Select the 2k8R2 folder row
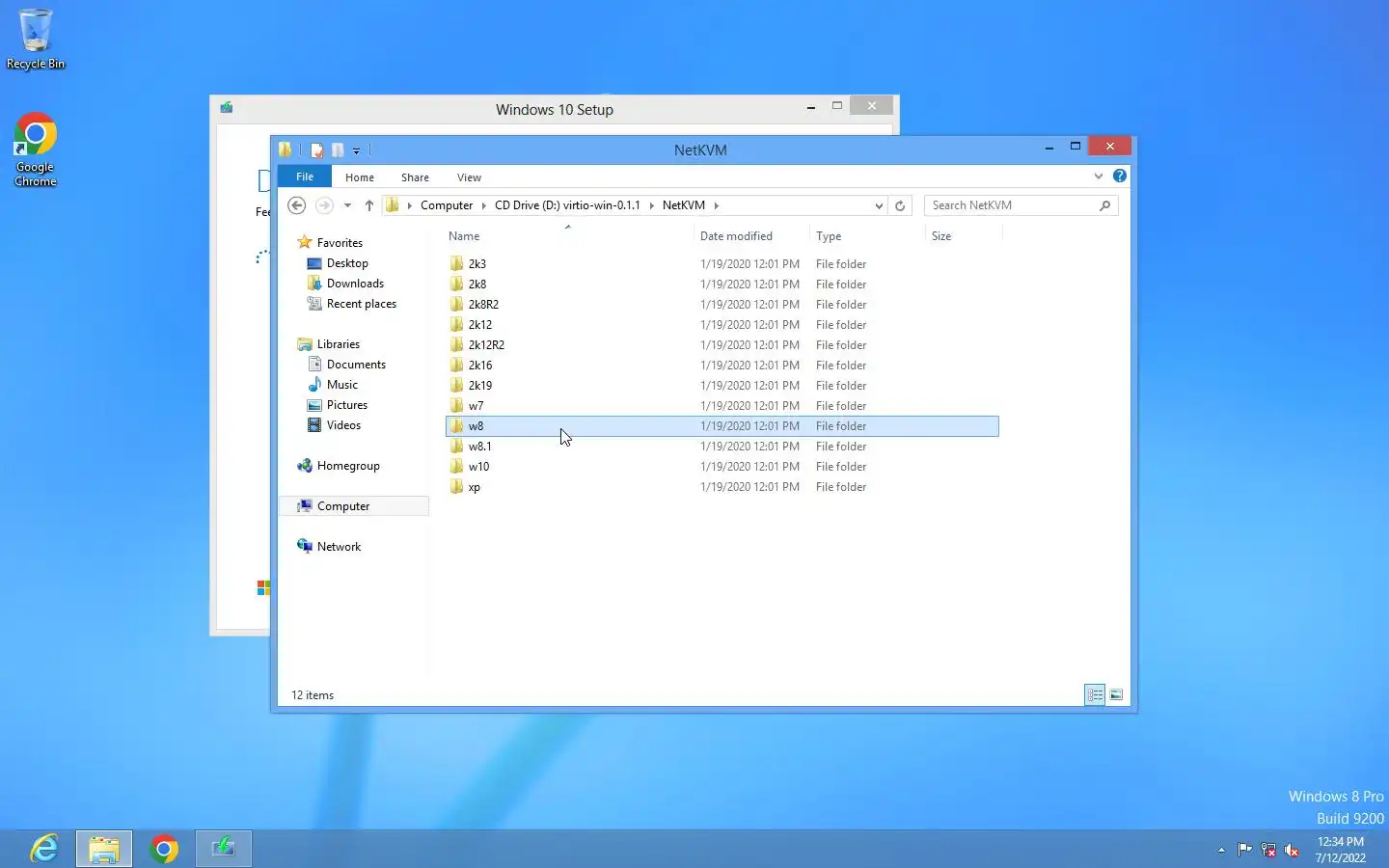The height and width of the screenshot is (868, 1389). tap(722, 305)
